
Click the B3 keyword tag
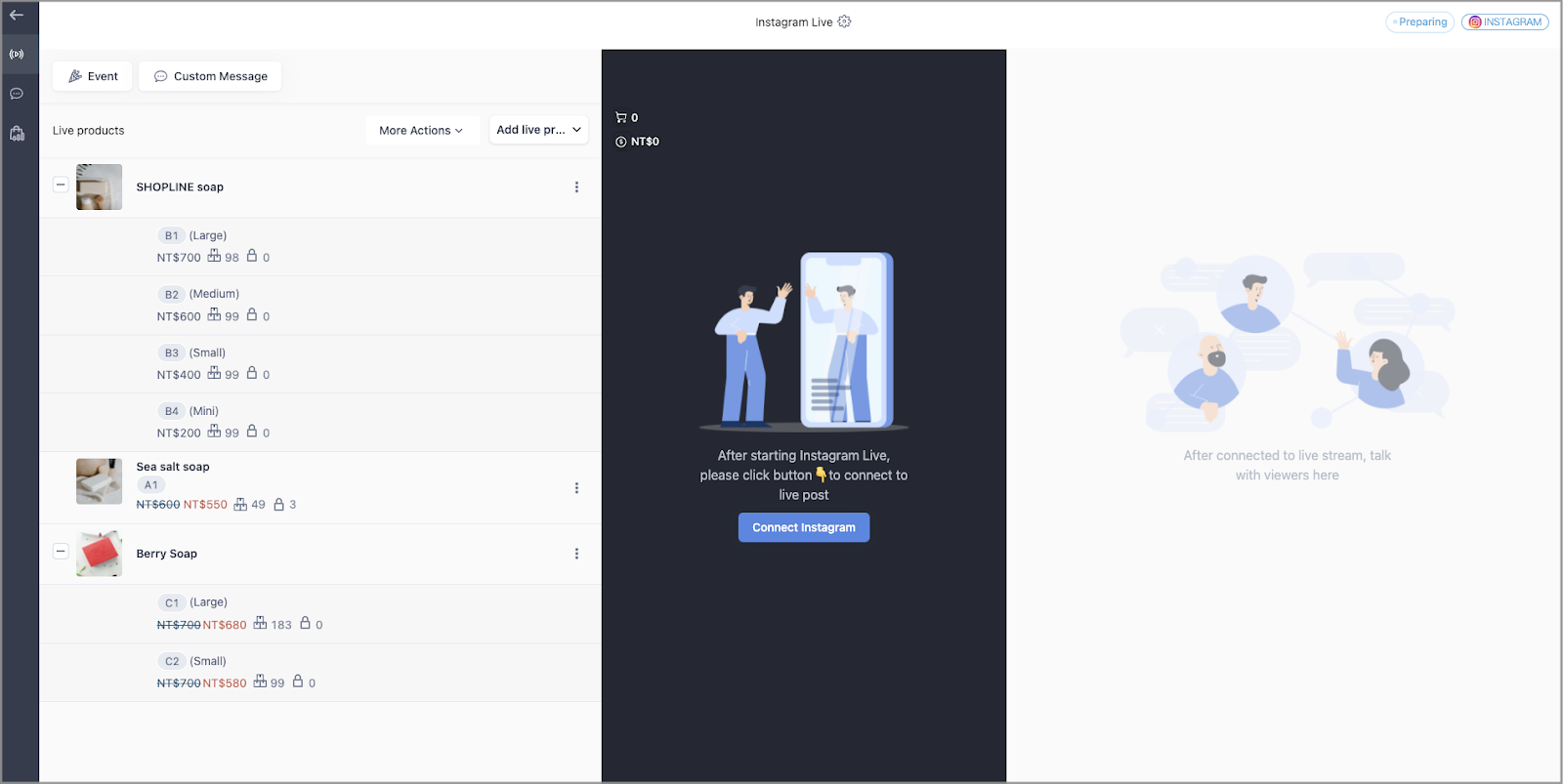(172, 352)
